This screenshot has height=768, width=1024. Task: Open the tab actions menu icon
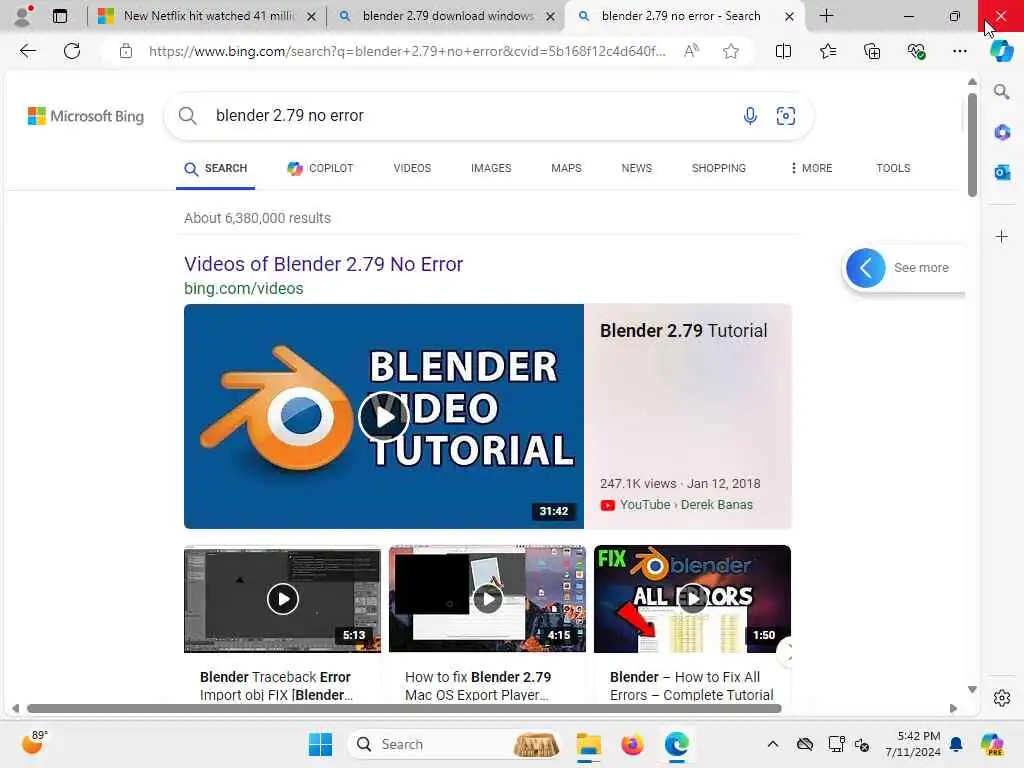coord(60,16)
